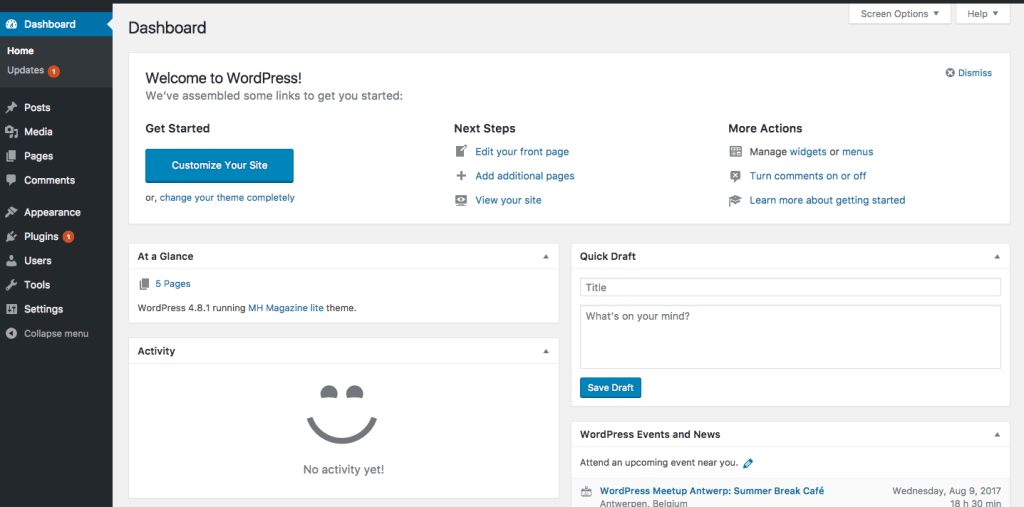Click the monitor icon beside View your site

461,200
